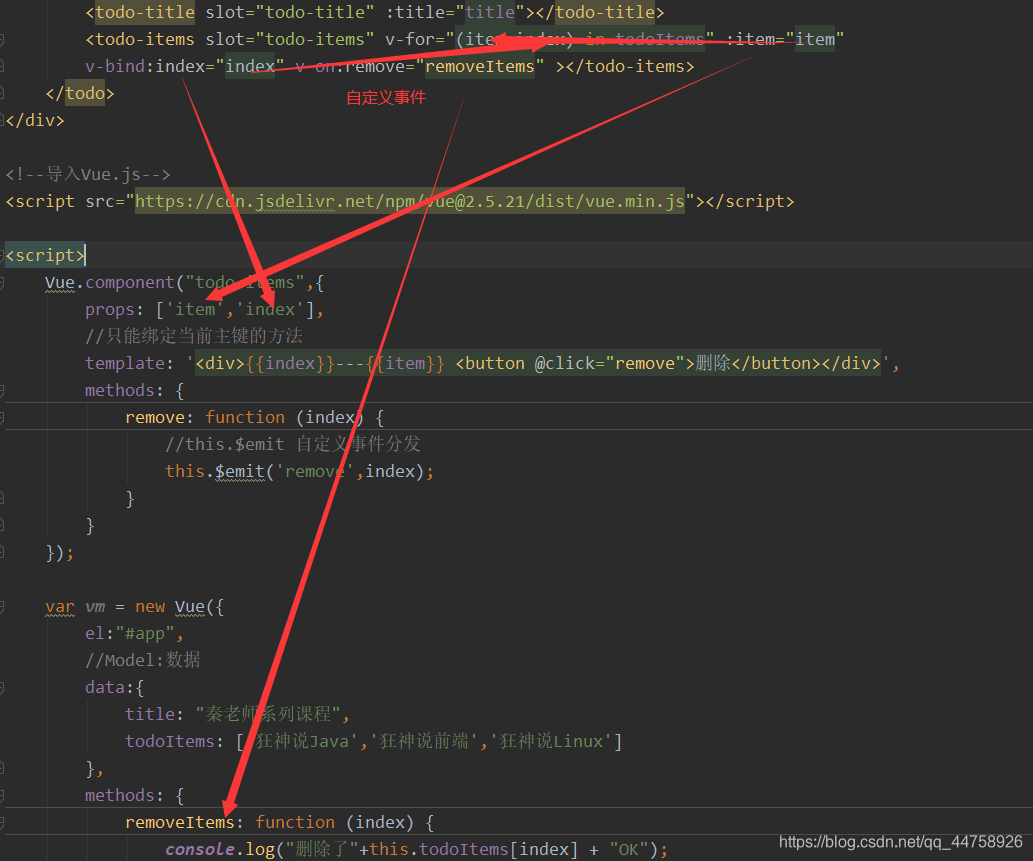Click the 'todo-items' opening tag name
This screenshot has height=861, width=1033.
[x=145, y=40]
